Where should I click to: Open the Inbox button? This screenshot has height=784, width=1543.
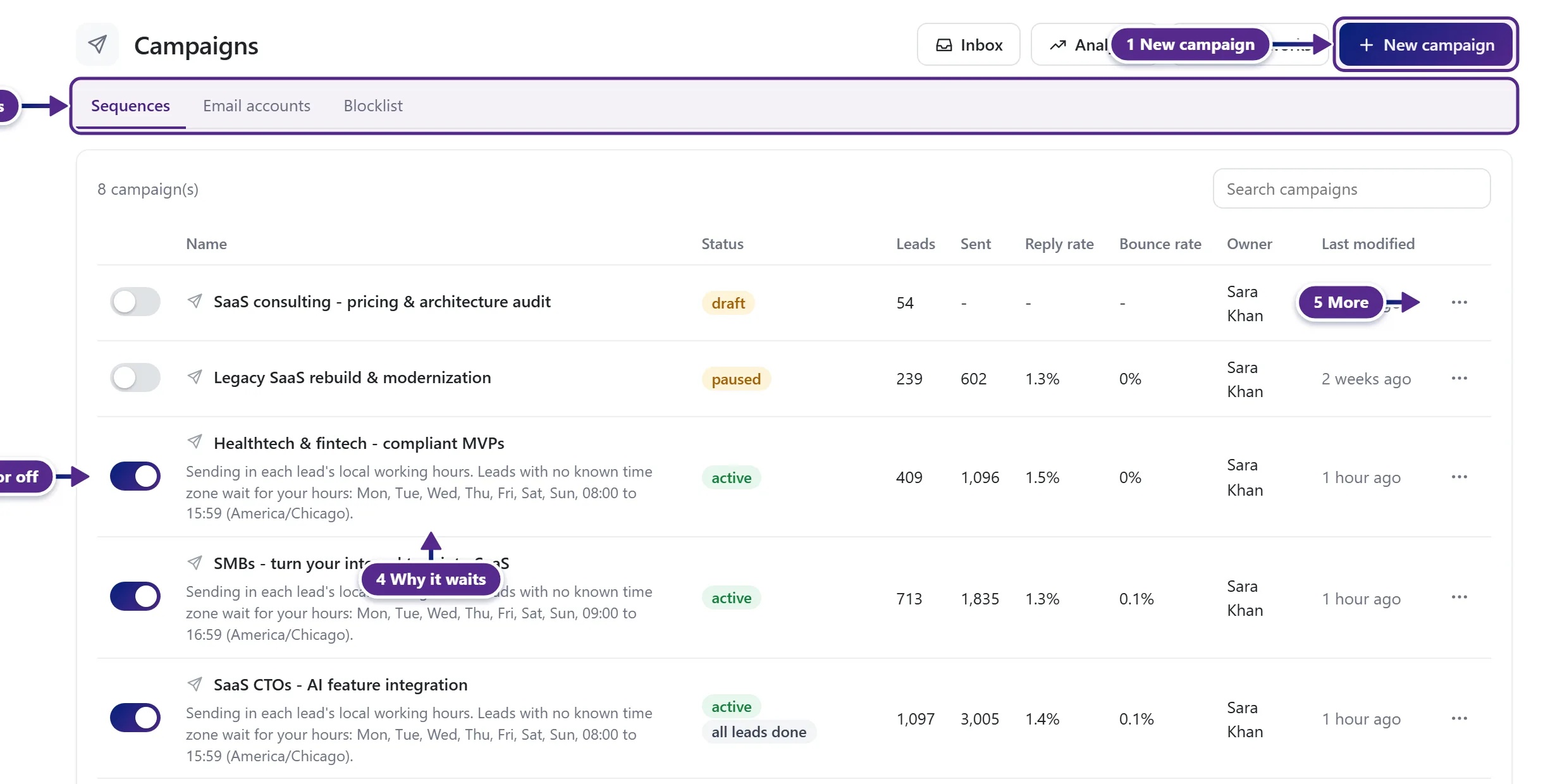[968, 45]
